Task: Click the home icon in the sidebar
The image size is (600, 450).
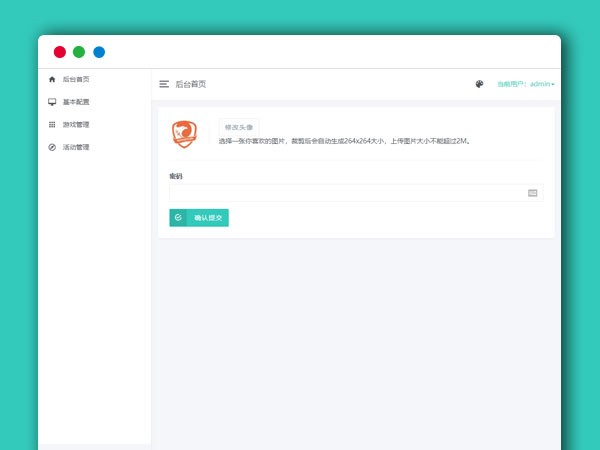Action: point(52,79)
